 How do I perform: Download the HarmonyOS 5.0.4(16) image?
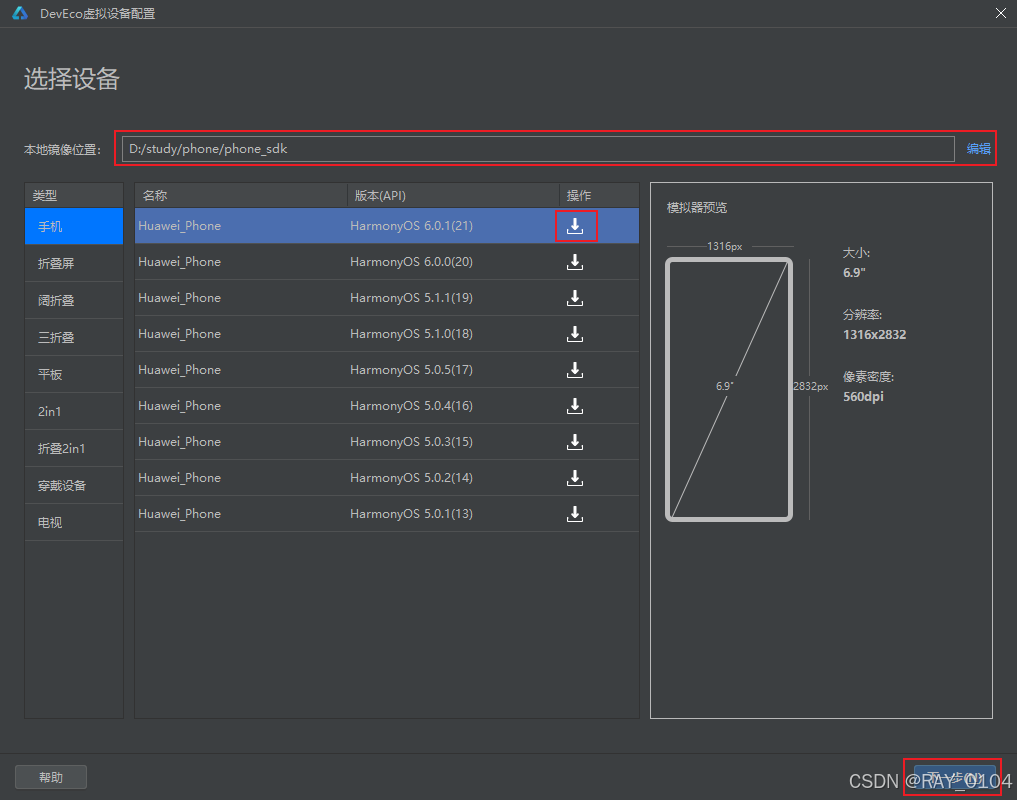(x=575, y=406)
